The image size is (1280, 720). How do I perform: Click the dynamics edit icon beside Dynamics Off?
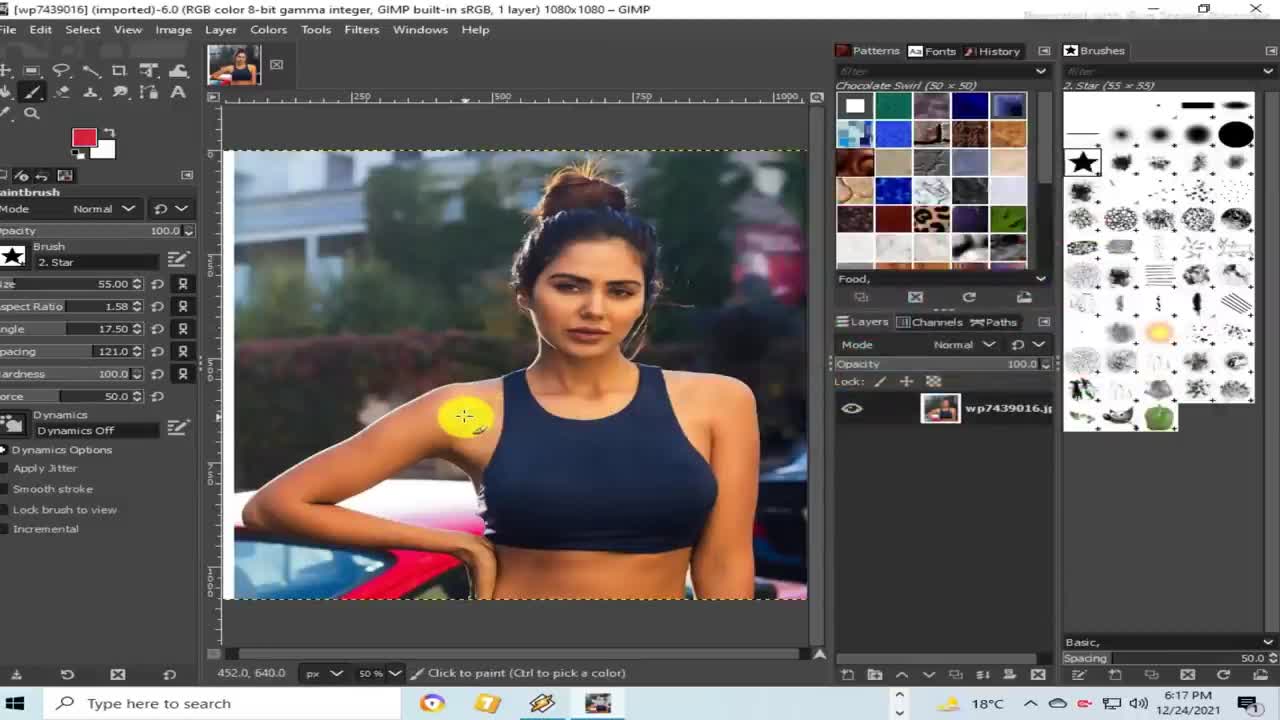(x=178, y=428)
